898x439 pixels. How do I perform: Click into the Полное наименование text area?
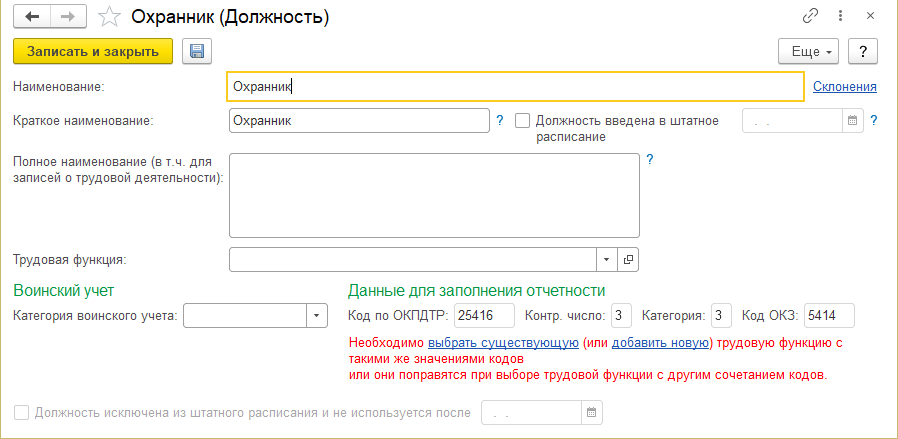pyautogui.click(x=434, y=193)
